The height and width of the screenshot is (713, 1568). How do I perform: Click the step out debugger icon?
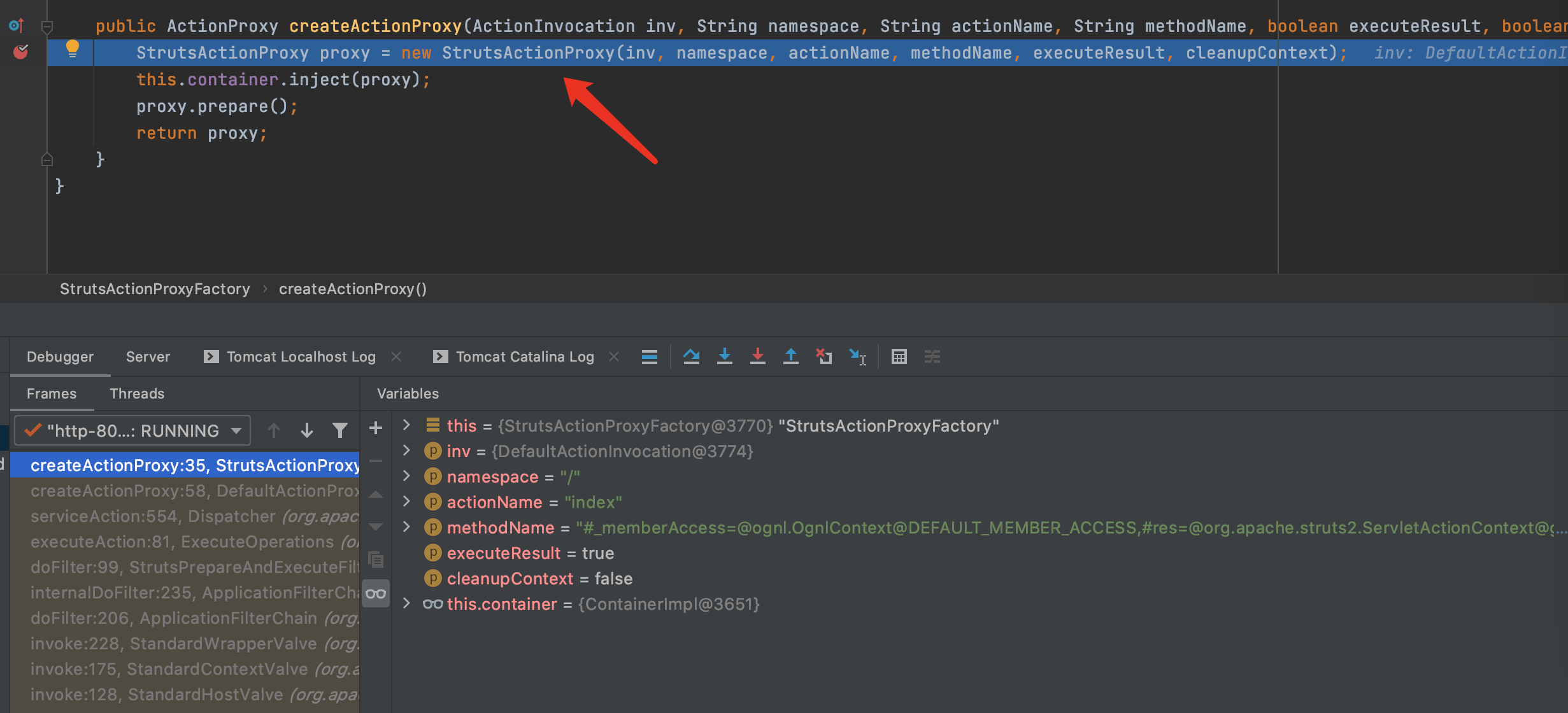click(x=790, y=356)
